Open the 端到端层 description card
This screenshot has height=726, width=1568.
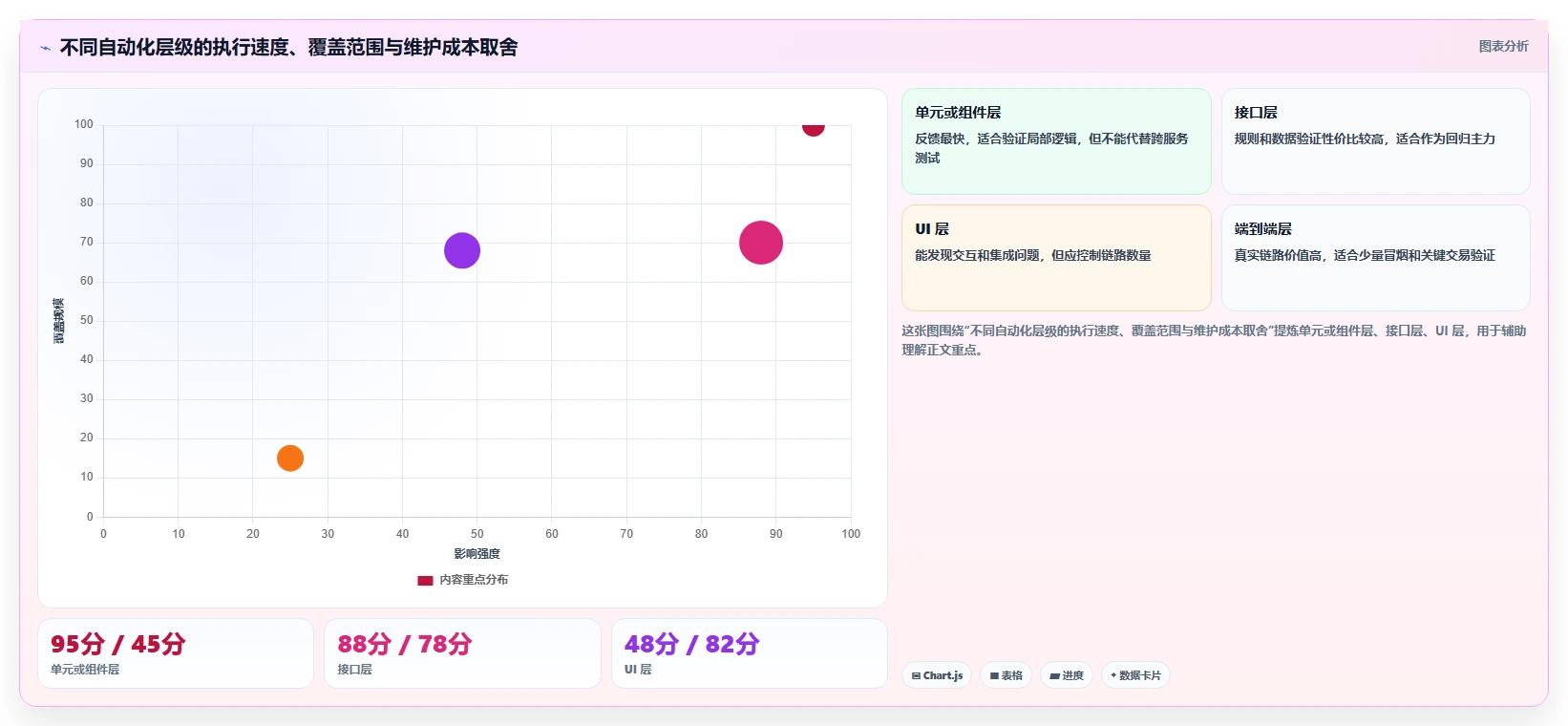pyautogui.click(x=1375, y=258)
